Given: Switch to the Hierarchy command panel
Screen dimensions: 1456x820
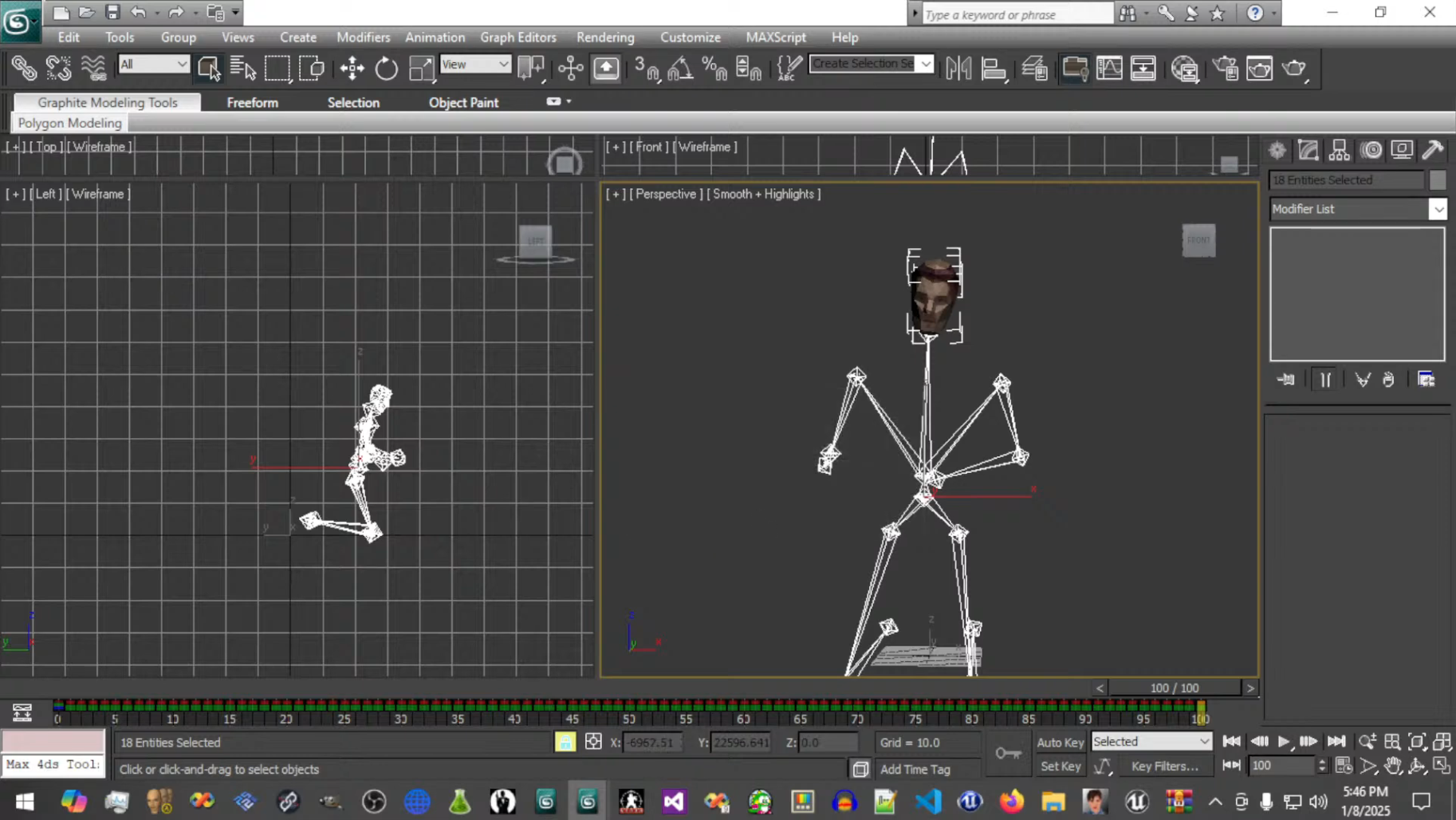Looking at the screenshot, I should 1339,150.
